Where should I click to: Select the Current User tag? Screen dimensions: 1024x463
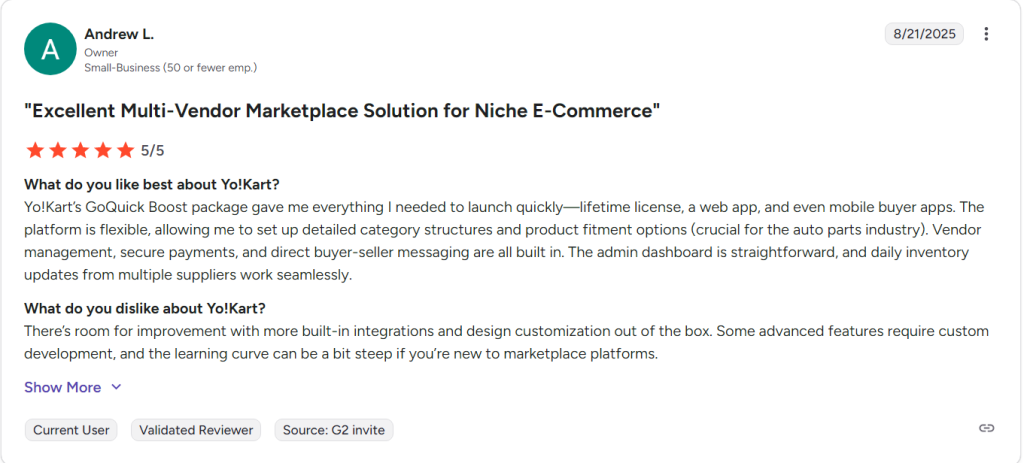click(71, 430)
